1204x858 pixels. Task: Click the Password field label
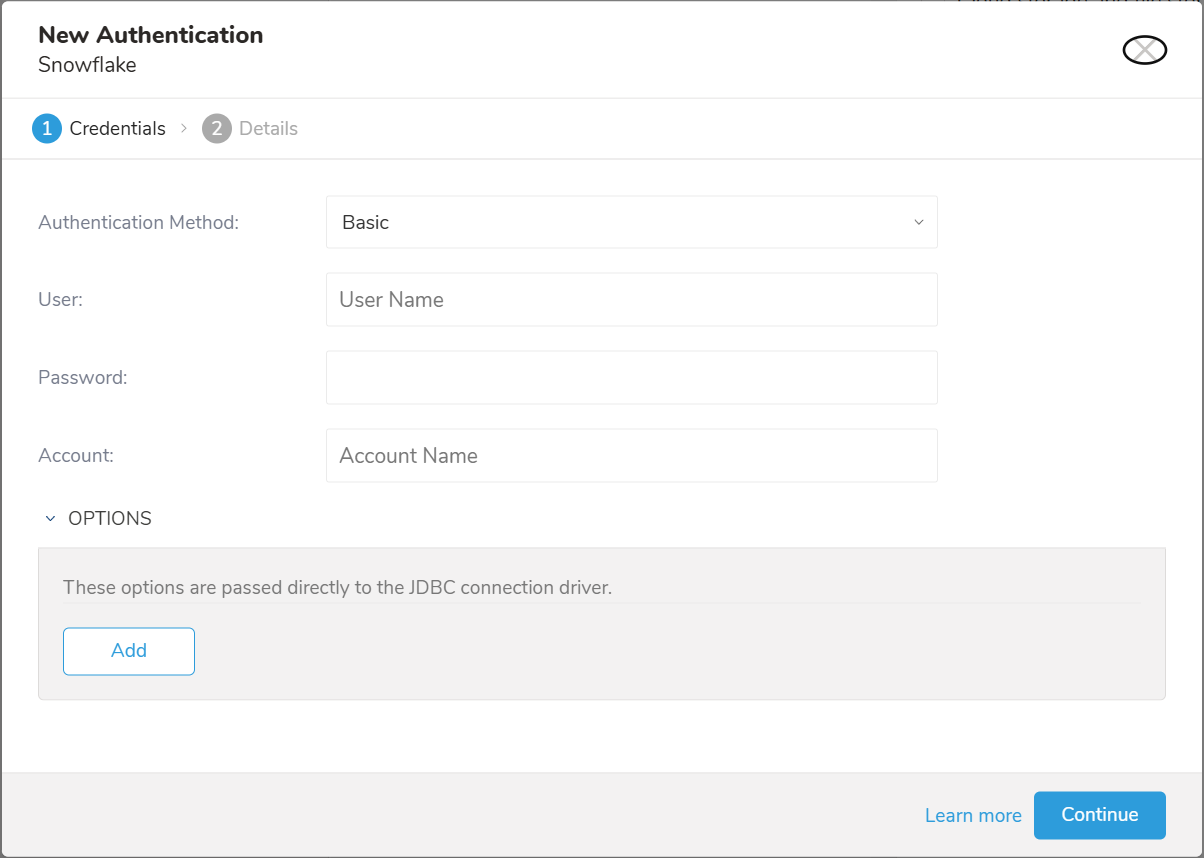[x=82, y=377]
